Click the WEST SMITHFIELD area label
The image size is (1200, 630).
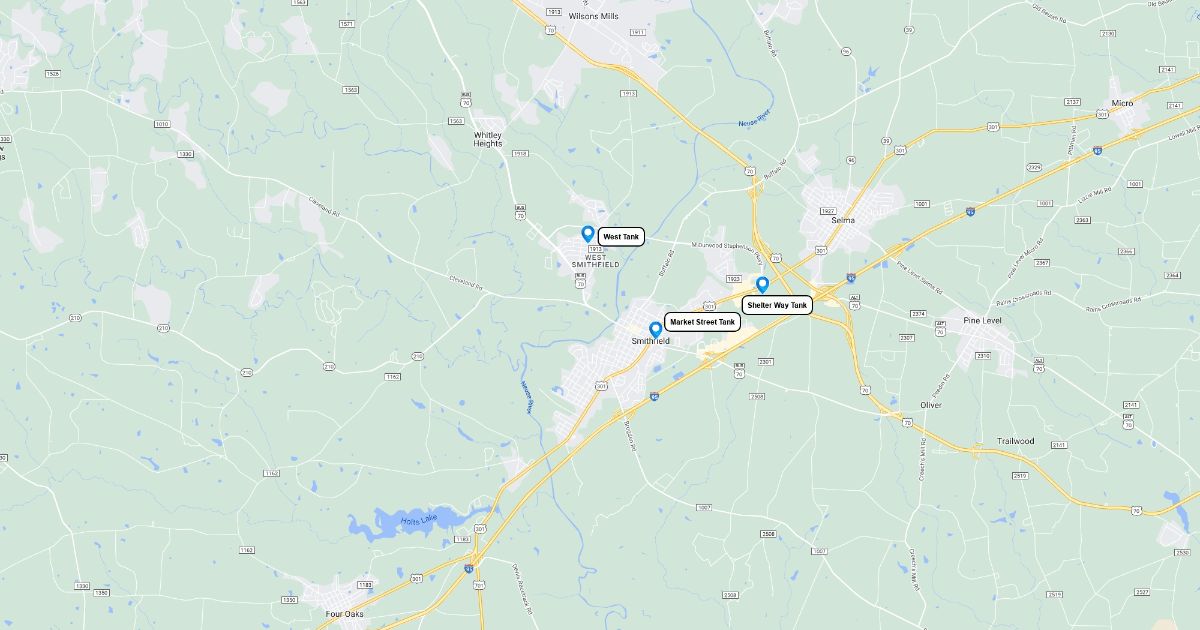(x=595, y=260)
